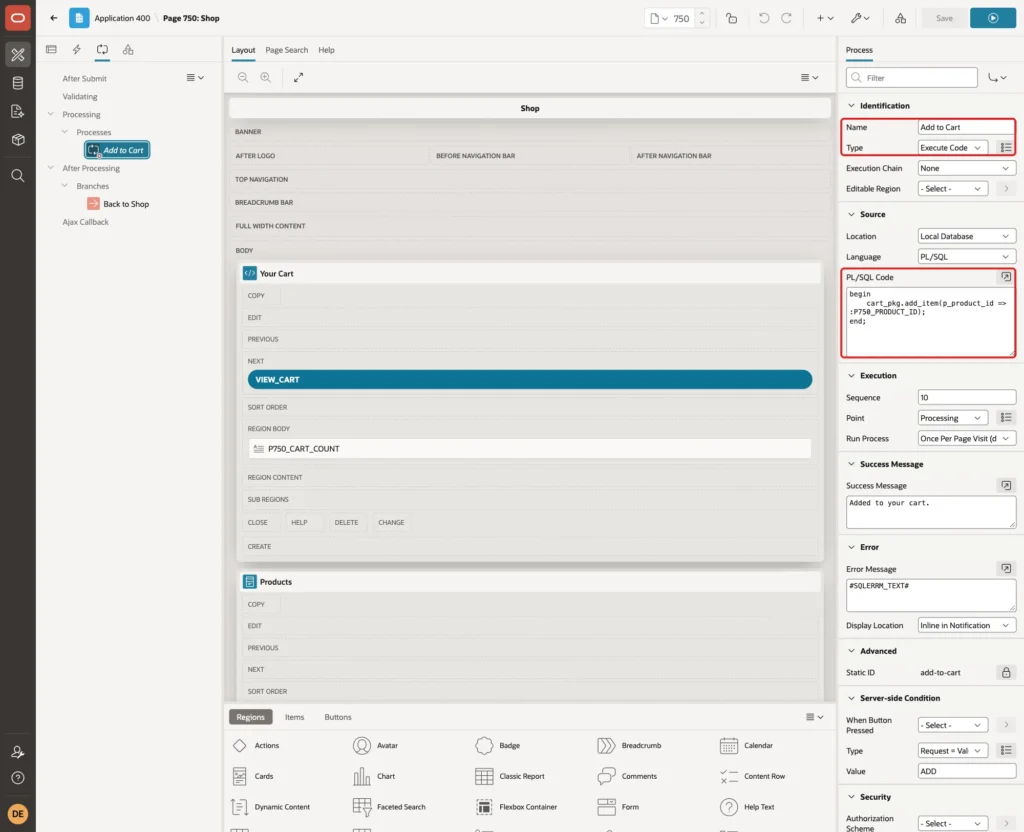
Task: Open the Display Location dropdown
Action: pos(967,626)
